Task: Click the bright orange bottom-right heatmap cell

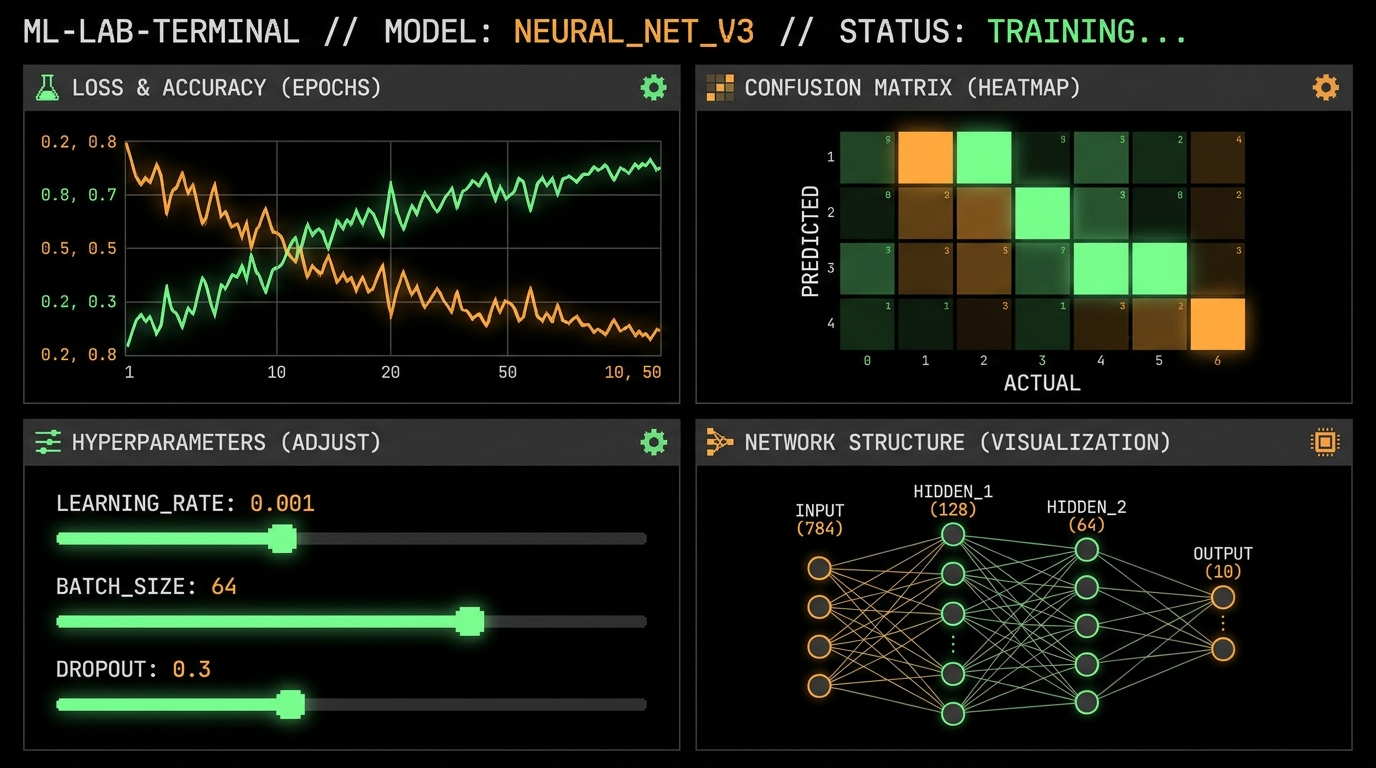Action: coord(1218,324)
